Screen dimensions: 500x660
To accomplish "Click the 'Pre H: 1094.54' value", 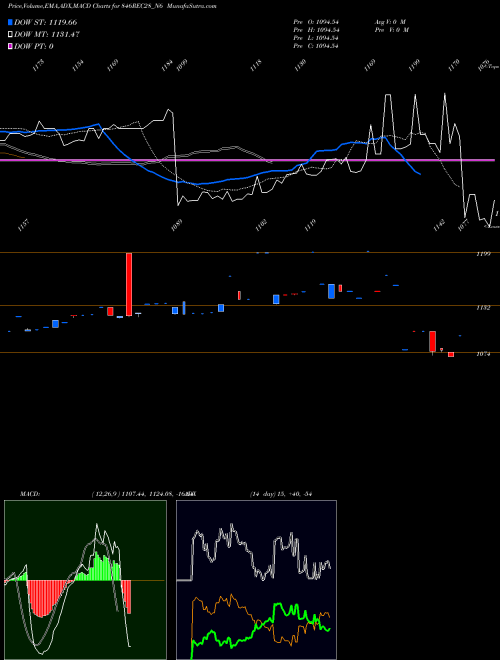I will (316, 30).
